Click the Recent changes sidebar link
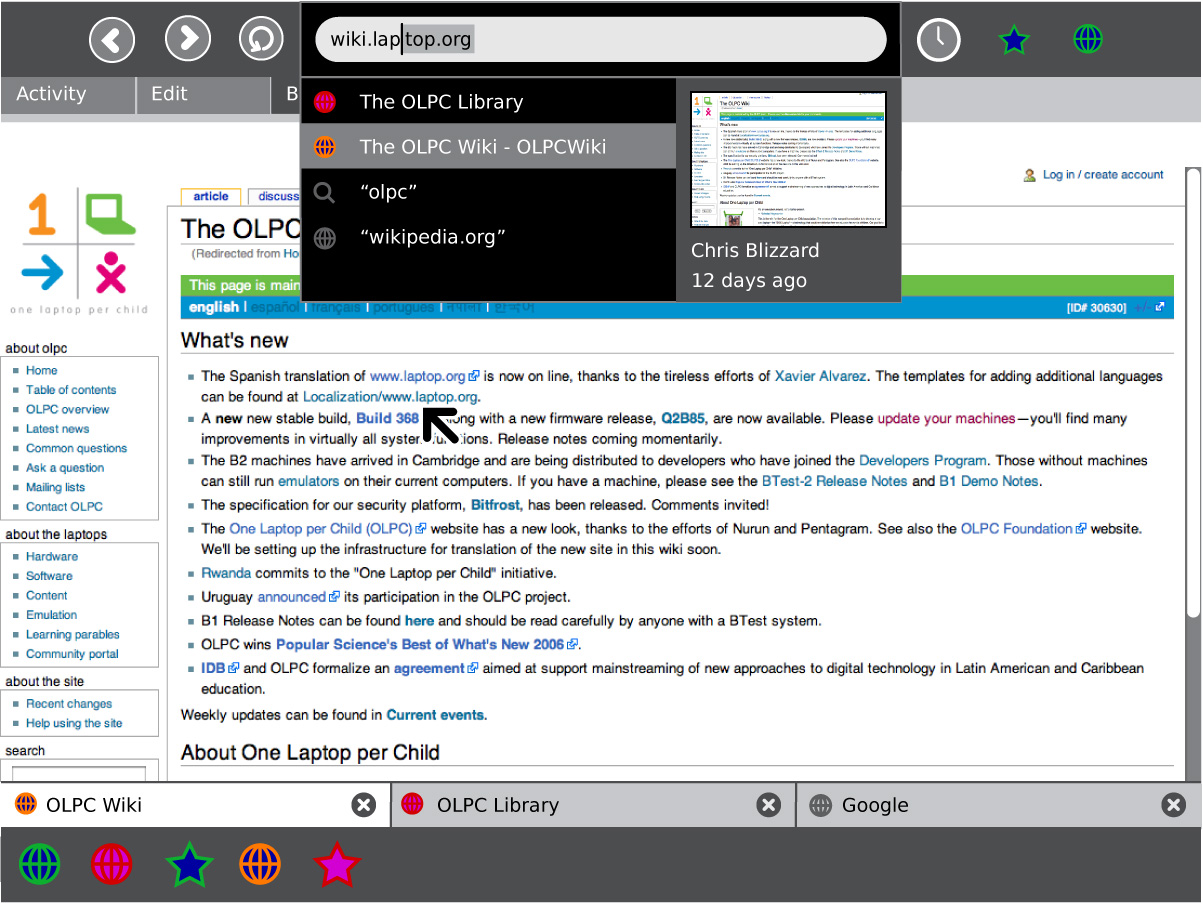 click(69, 704)
